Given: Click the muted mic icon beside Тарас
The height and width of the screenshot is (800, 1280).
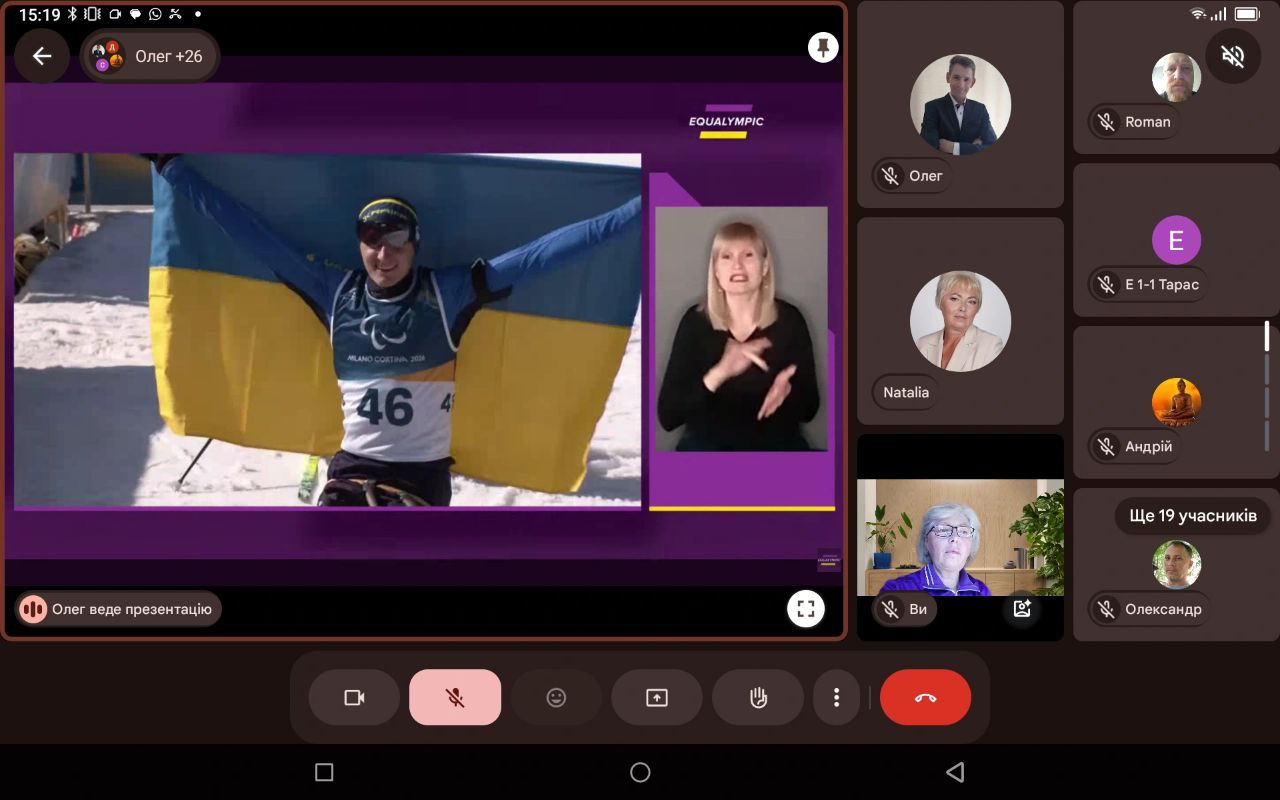Looking at the screenshot, I should [x=1106, y=285].
